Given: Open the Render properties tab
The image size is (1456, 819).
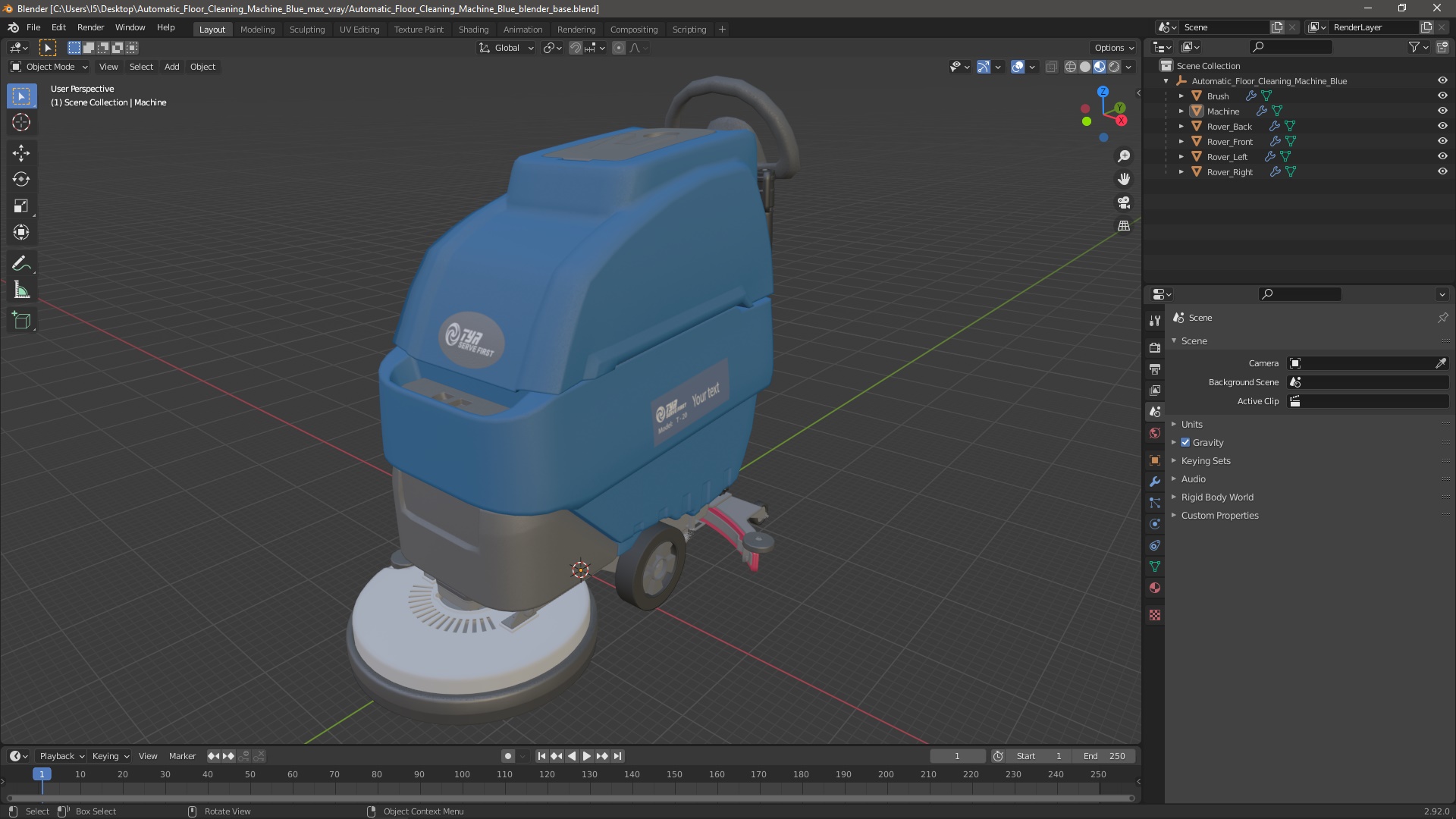Looking at the screenshot, I should (1155, 347).
